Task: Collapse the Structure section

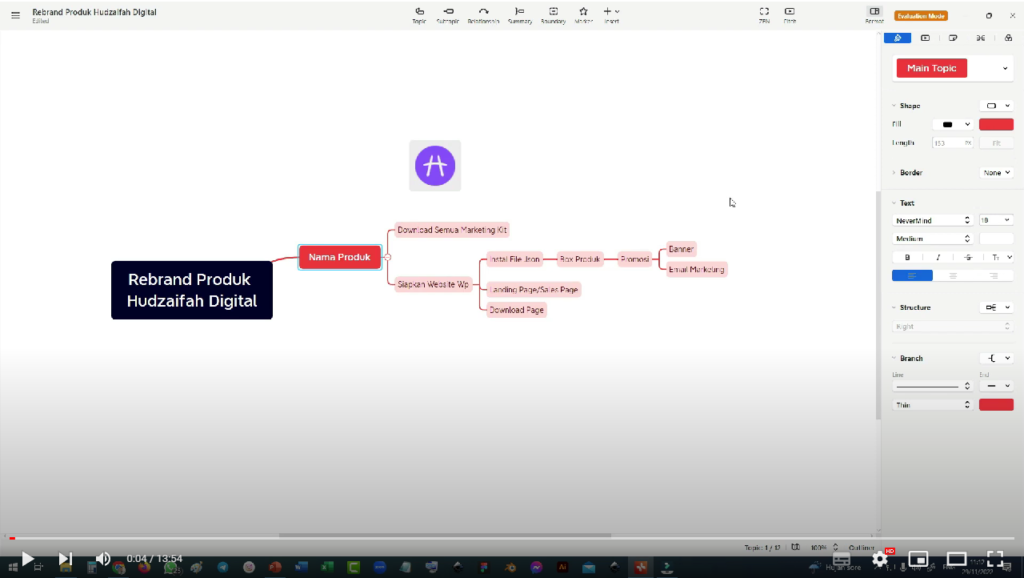Action: pos(893,308)
